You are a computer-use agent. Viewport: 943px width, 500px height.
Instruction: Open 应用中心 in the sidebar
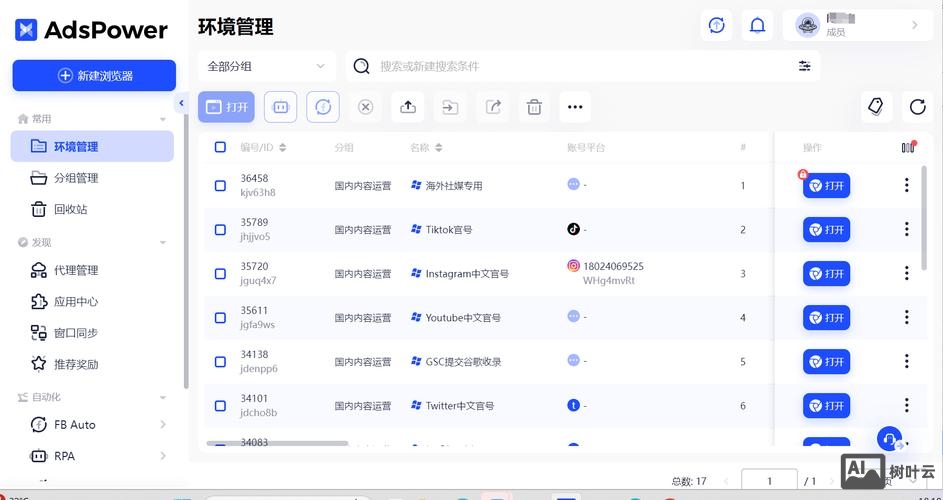92,301
